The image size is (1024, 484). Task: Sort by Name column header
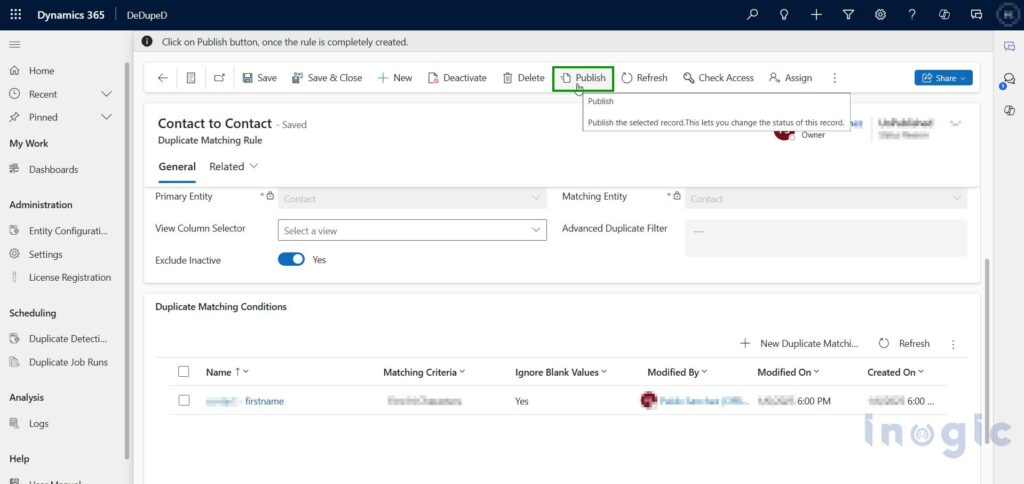tap(227, 372)
